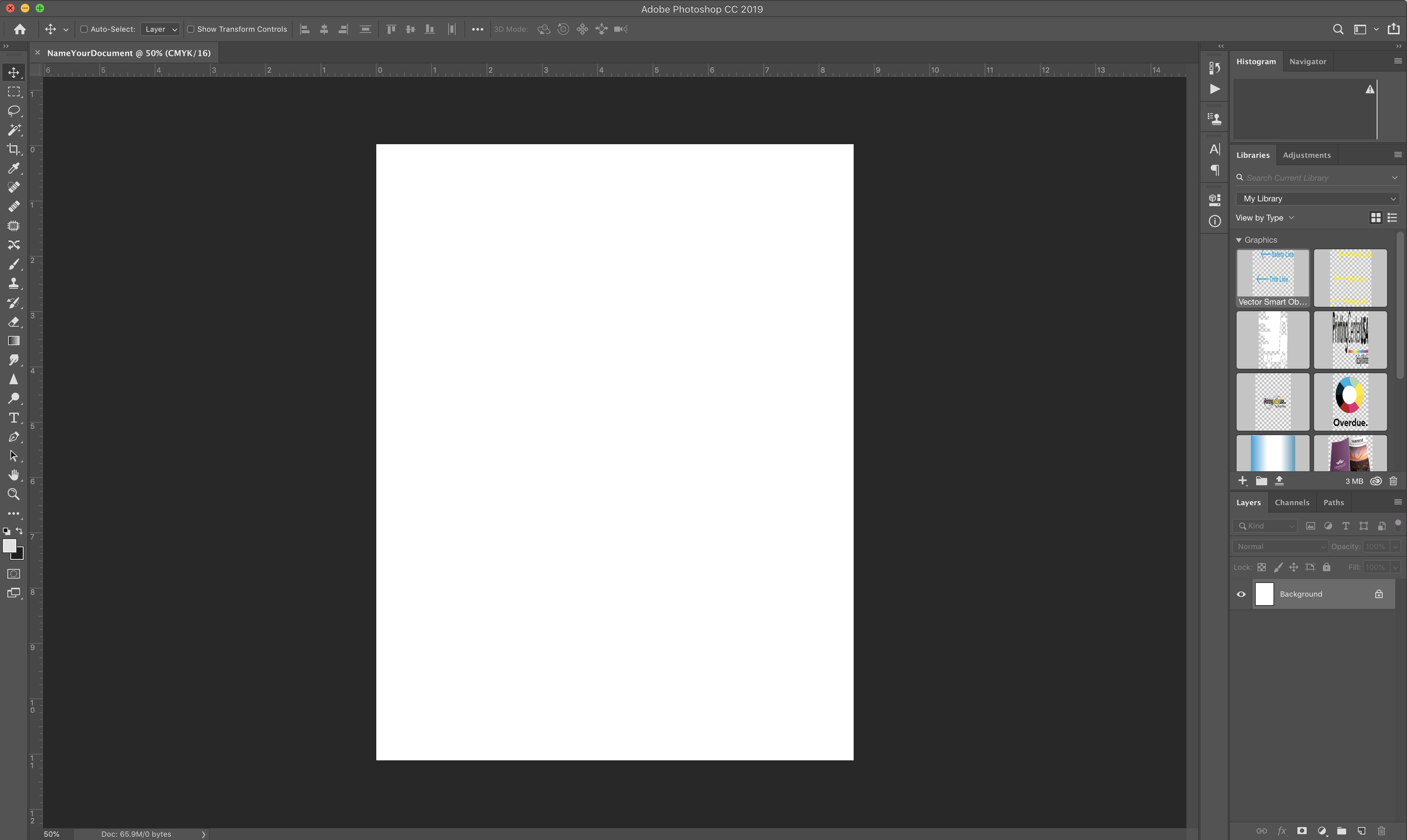The width and height of the screenshot is (1407, 840).
Task: Activate the Zoom tool
Action: point(14,494)
